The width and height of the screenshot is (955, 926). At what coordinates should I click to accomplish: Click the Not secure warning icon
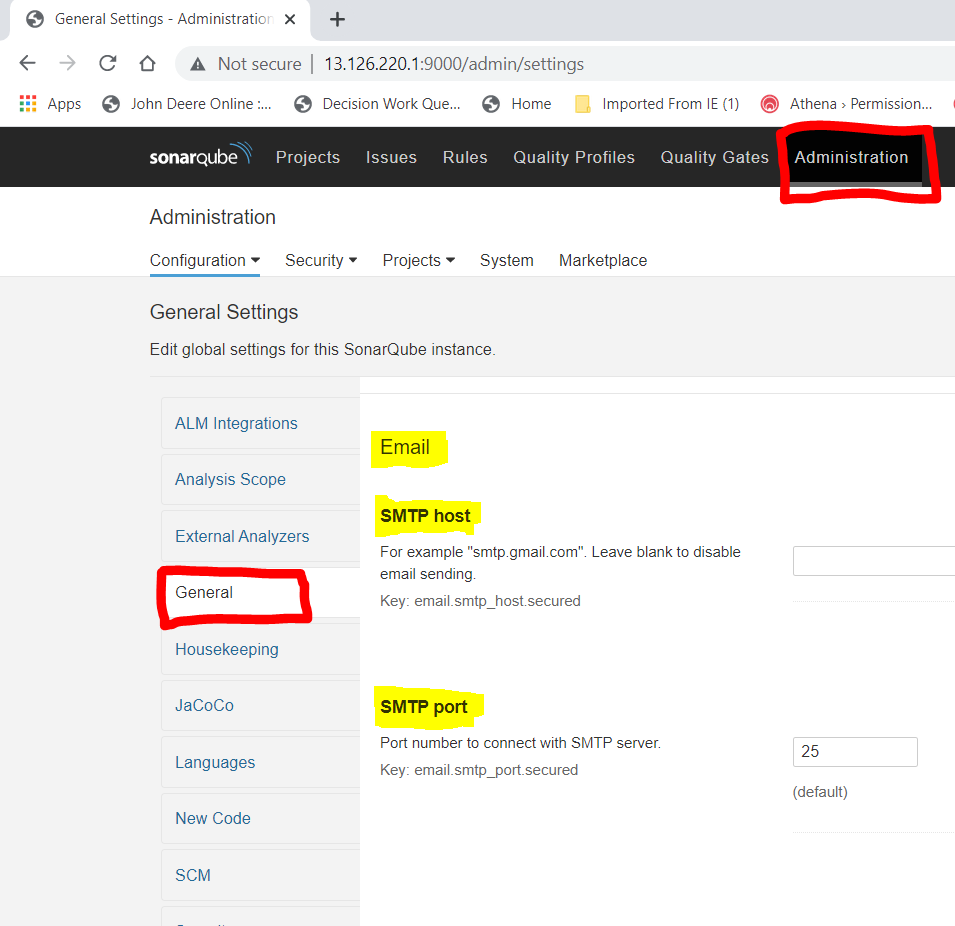point(201,64)
